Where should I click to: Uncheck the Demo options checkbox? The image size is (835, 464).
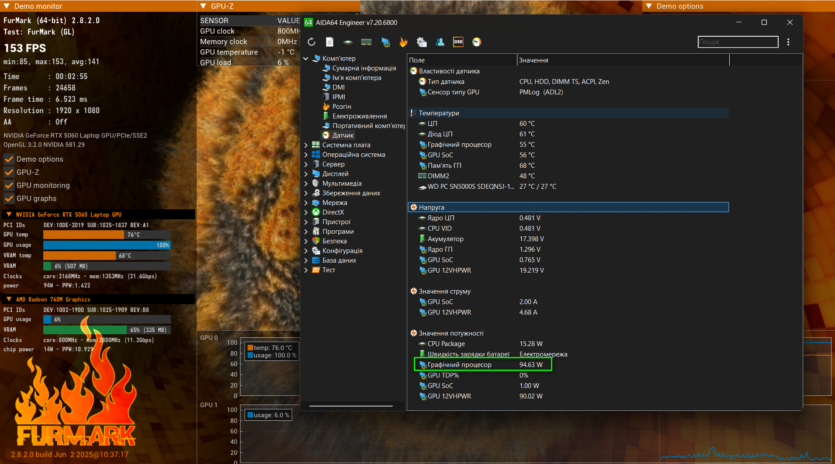click(10, 159)
